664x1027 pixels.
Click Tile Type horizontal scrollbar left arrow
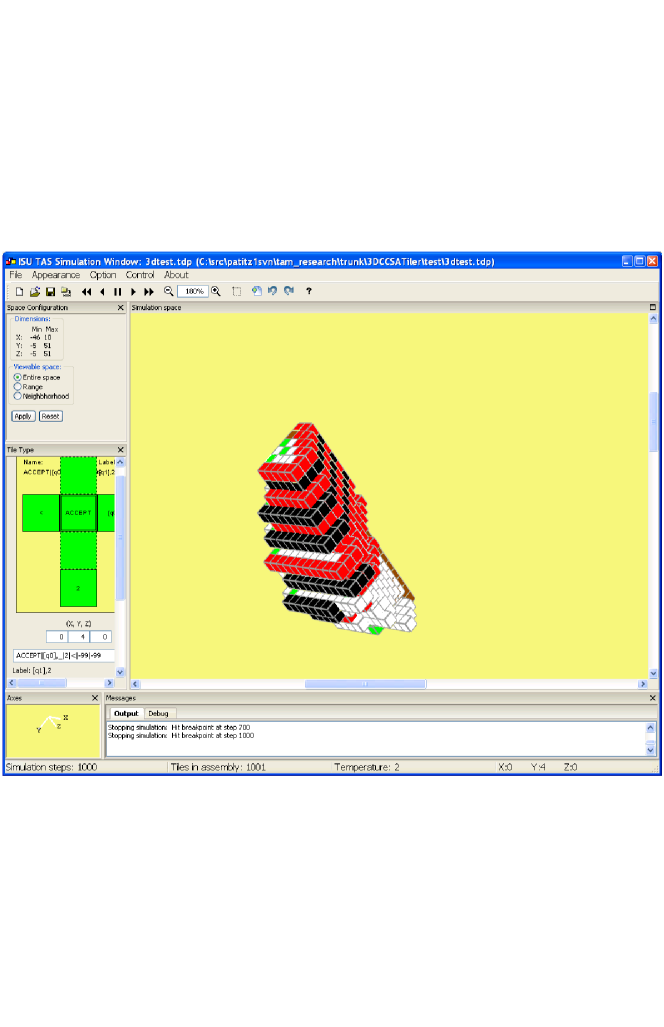point(11,683)
